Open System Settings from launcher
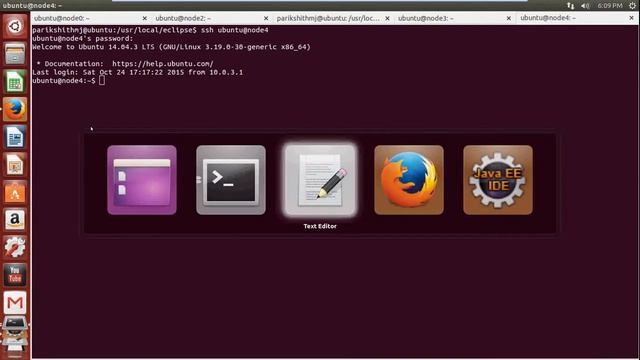The image size is (640, 360). 15,247
